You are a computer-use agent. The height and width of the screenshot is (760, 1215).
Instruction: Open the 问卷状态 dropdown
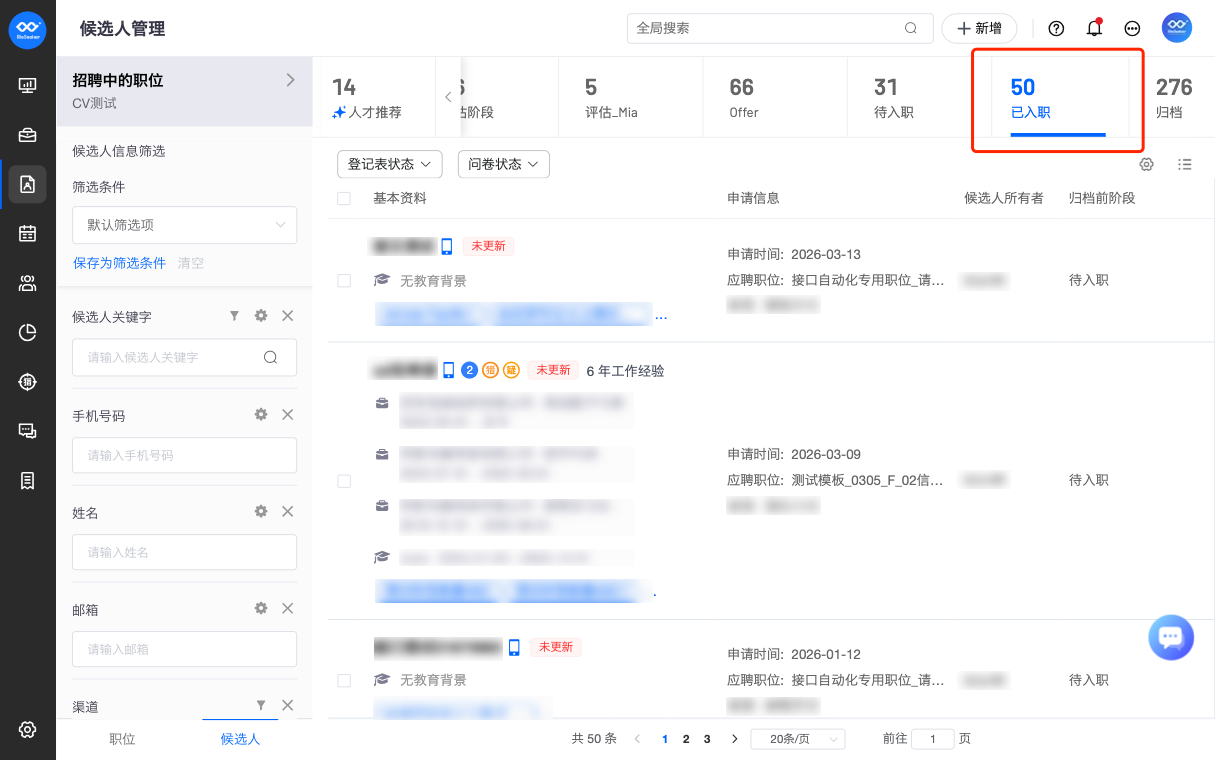504,164
